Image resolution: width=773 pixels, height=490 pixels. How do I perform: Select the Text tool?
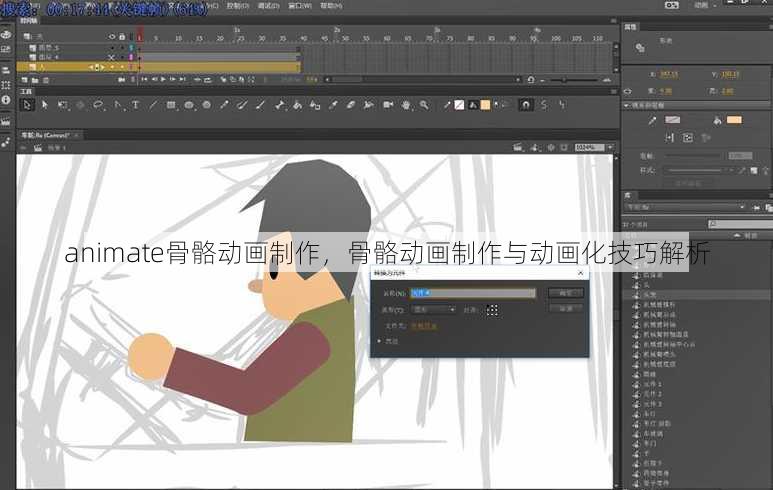point(135,105)
